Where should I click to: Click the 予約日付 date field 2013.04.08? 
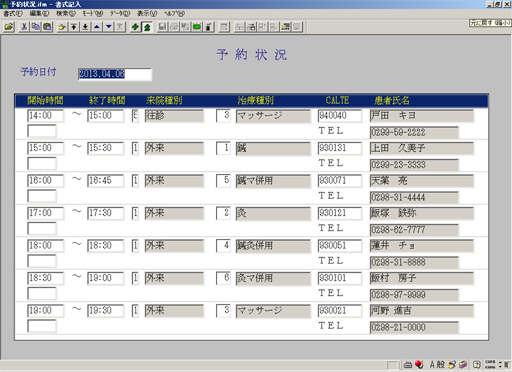(x=115, y=74)
